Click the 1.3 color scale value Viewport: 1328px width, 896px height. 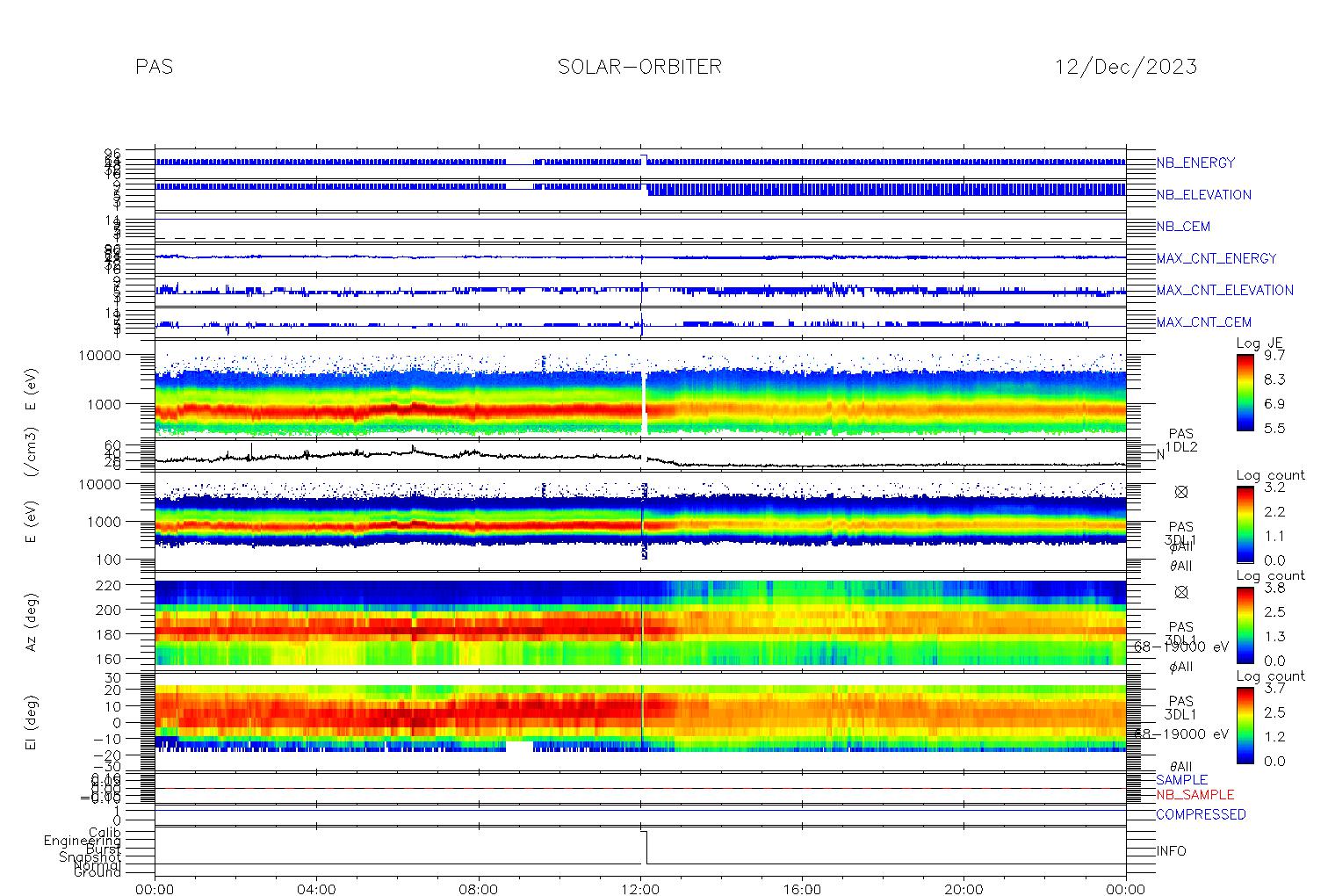click(1274, 636)
